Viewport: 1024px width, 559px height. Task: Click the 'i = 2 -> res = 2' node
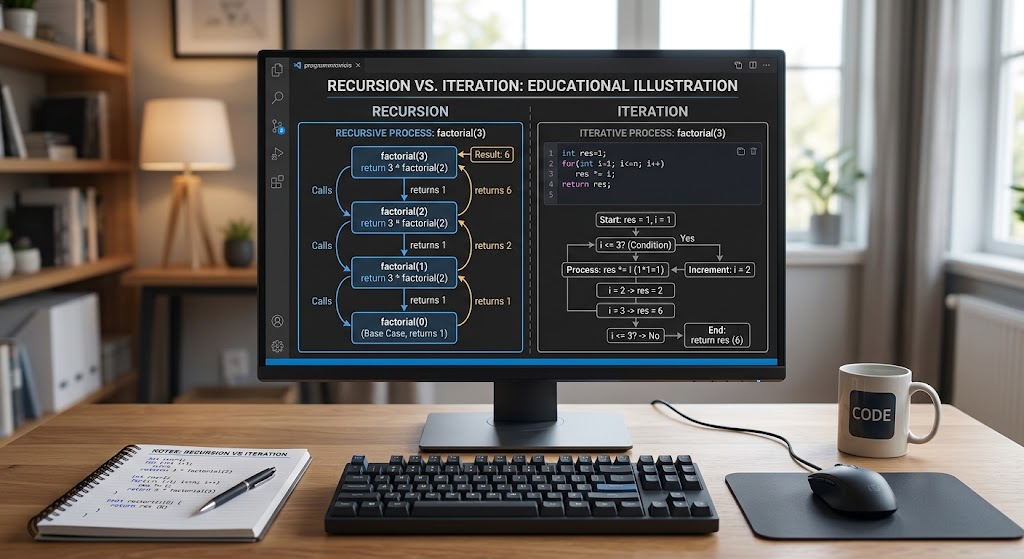[x=635, y=291]
